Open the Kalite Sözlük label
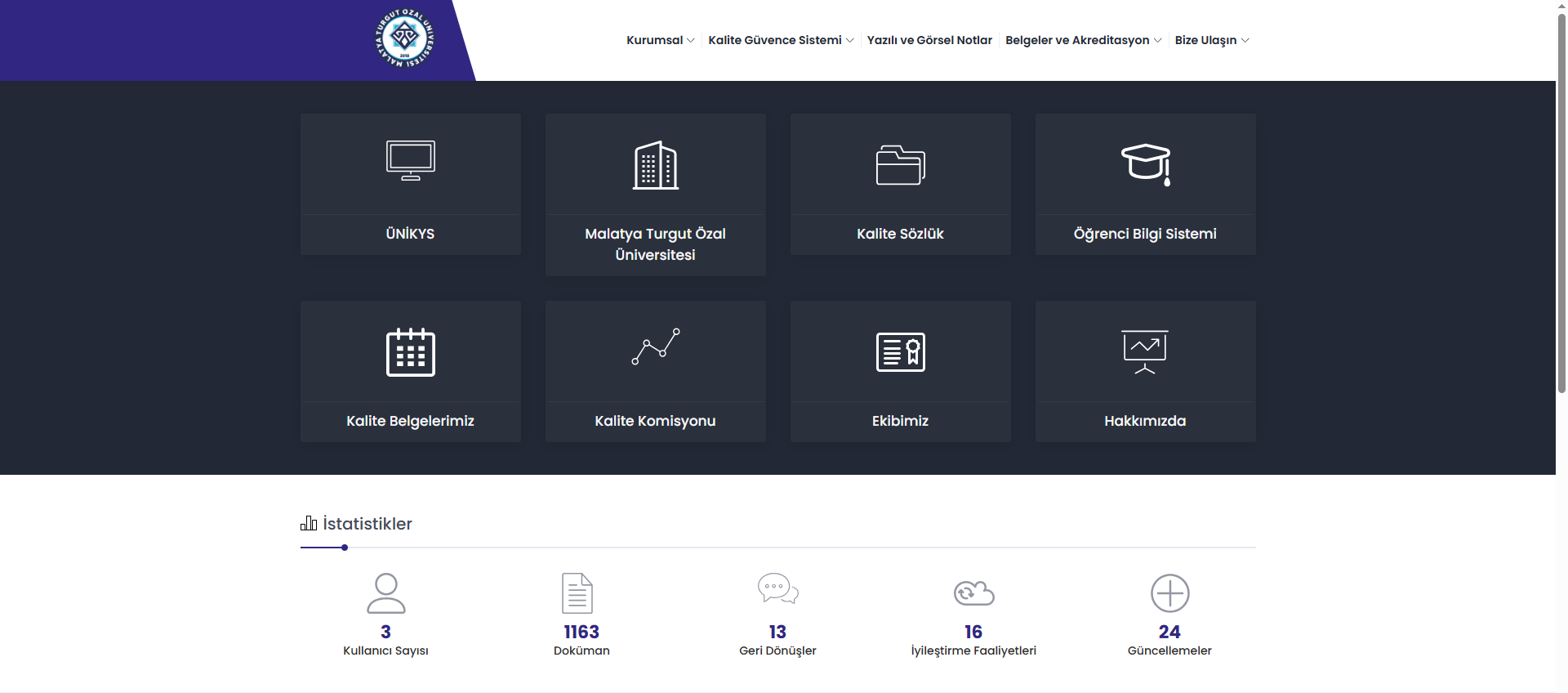The image size is (1568, 693). click(901, 234)
